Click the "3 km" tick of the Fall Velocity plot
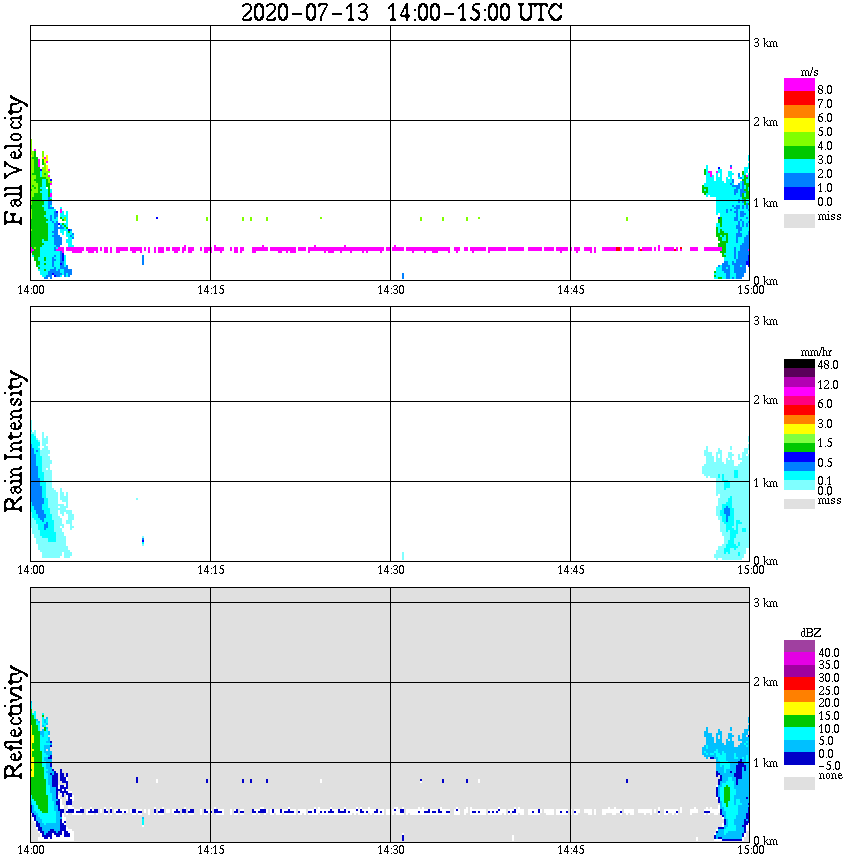 (765, 43)
